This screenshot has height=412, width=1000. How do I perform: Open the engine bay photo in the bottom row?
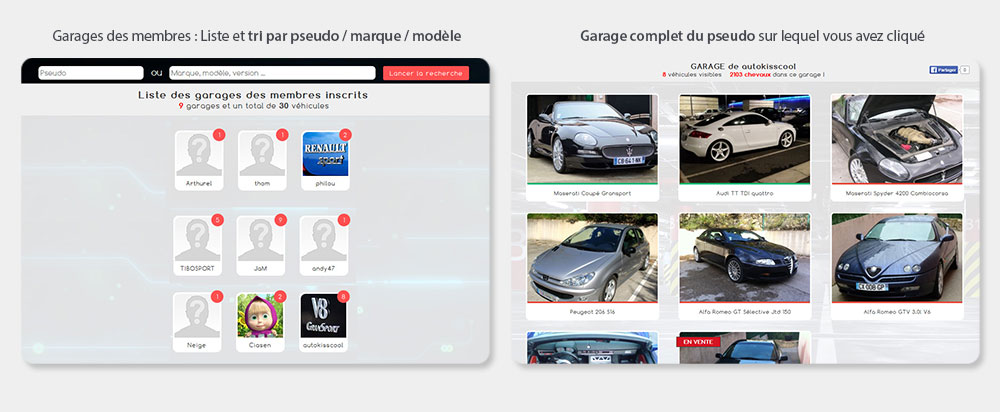coord(592,348)
